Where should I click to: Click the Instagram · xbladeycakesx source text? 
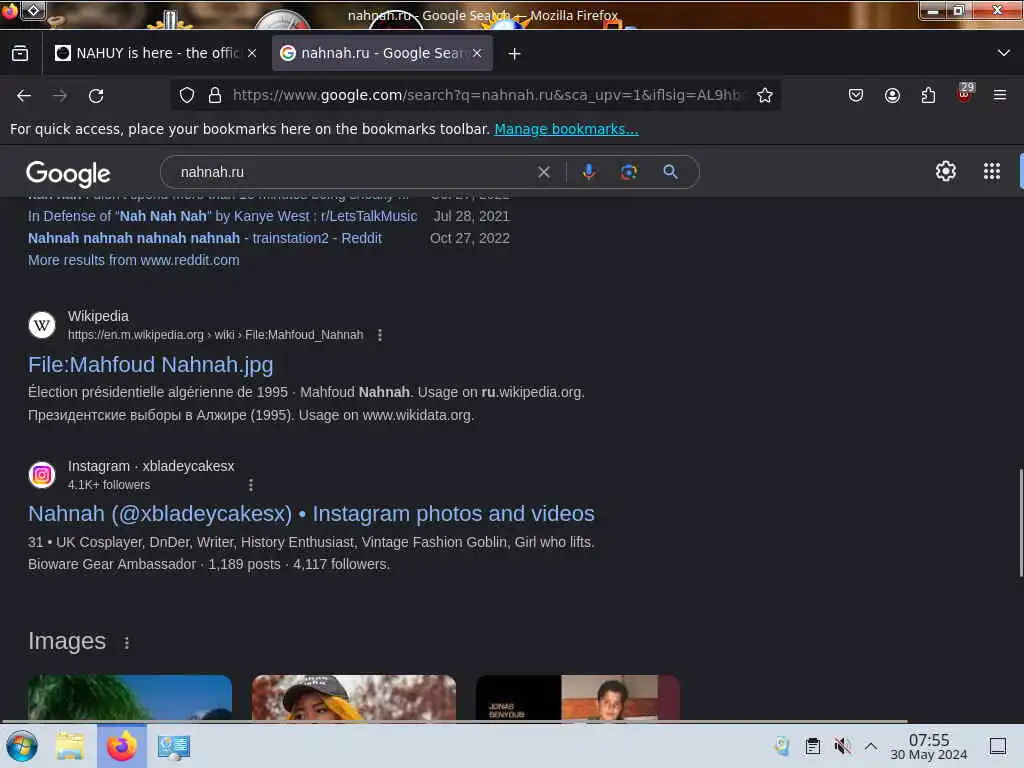(x=151, y=466)
